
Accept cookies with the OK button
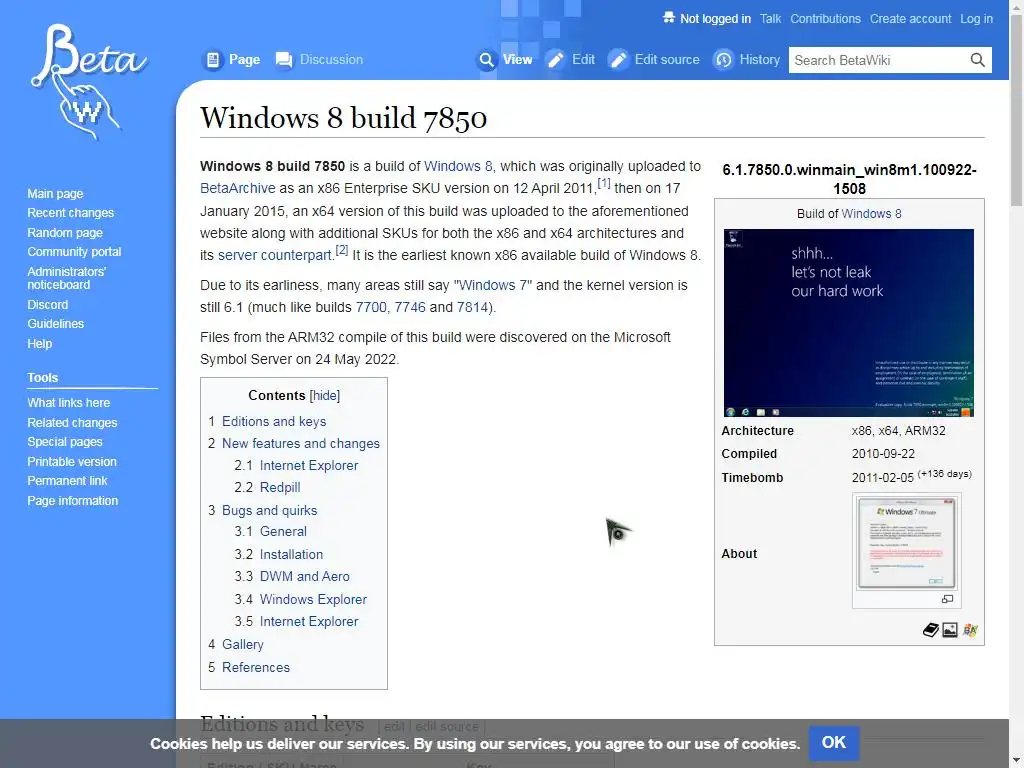point(833,743)
